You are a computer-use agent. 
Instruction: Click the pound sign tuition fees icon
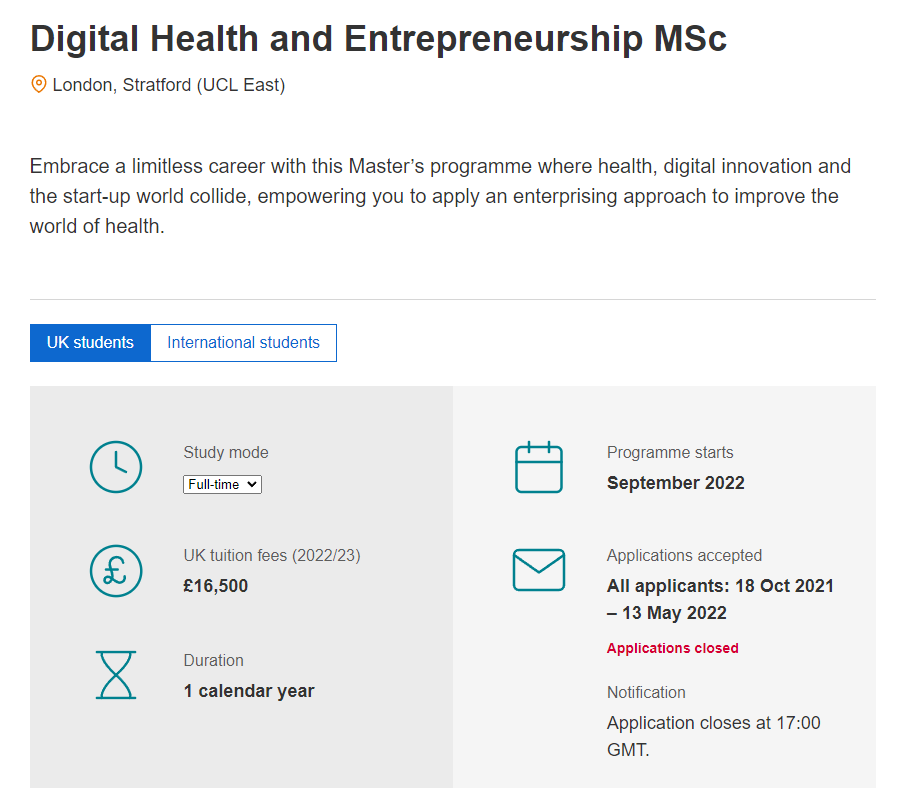(x=116, y=570)
